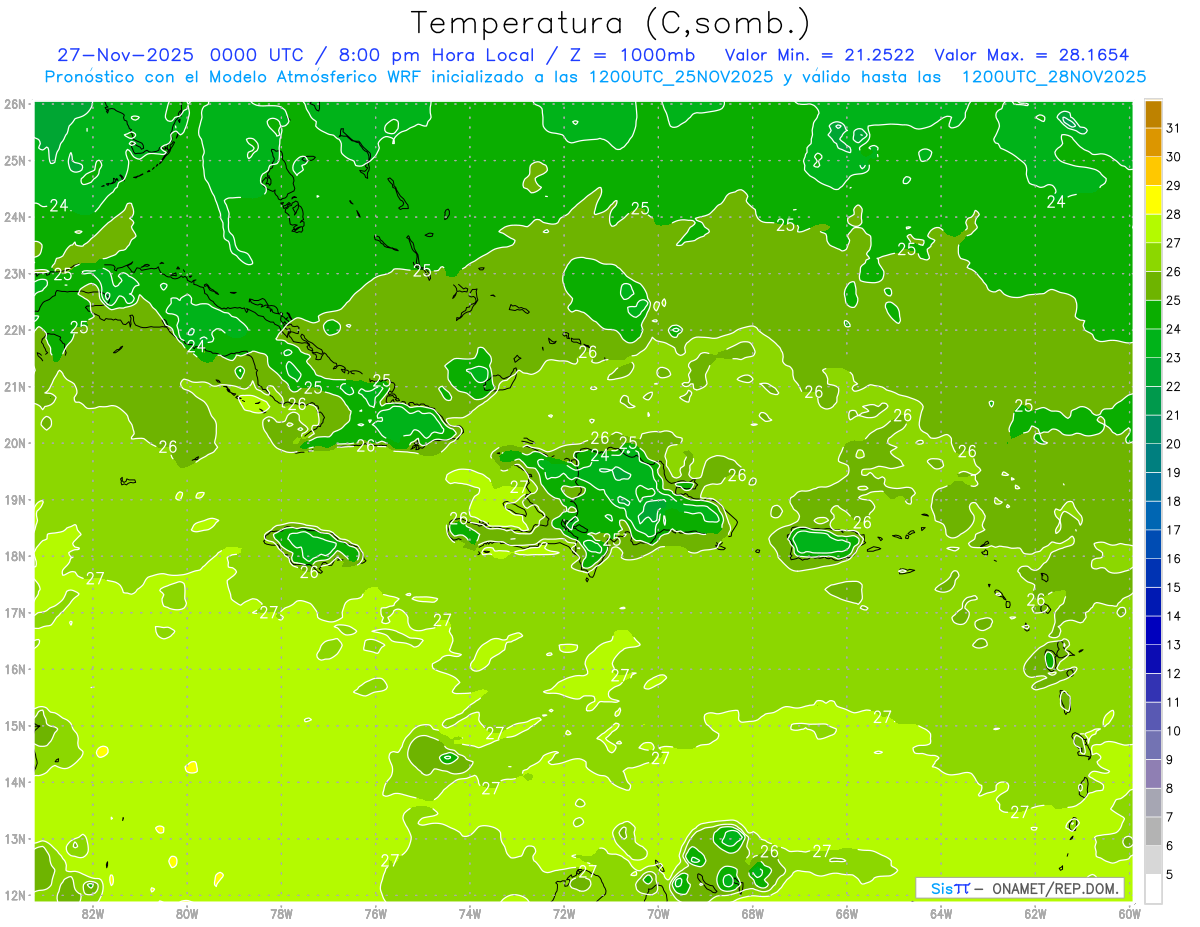Click the legend value label 10
The image size is (1200, 927).
[x=1174, y=731]
